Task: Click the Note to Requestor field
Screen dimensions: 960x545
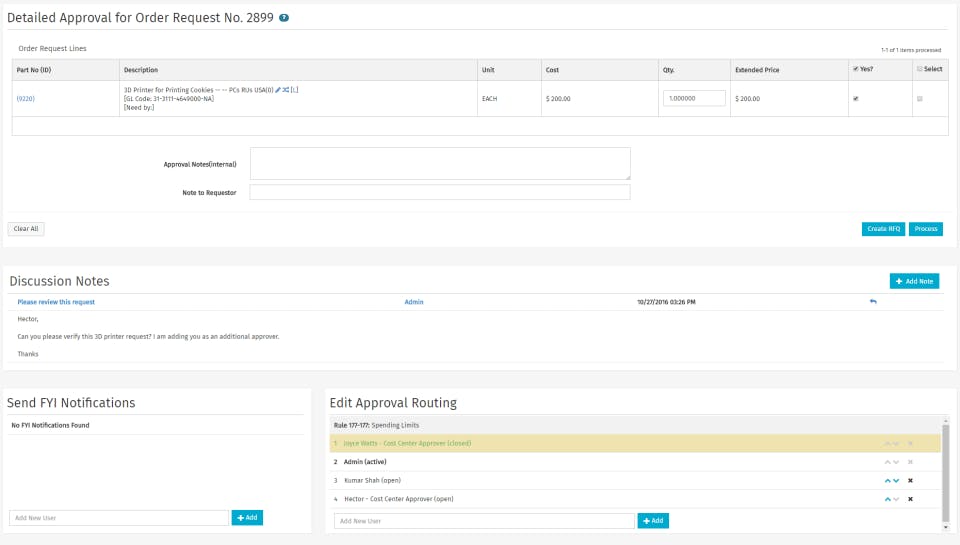Action: click(440, 192)
